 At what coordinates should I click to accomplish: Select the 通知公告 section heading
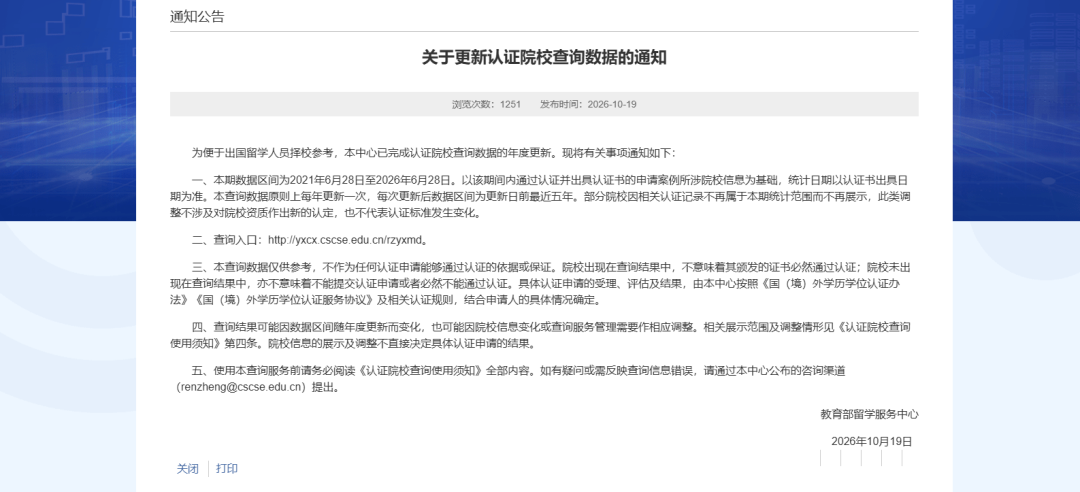pos(197,17)
